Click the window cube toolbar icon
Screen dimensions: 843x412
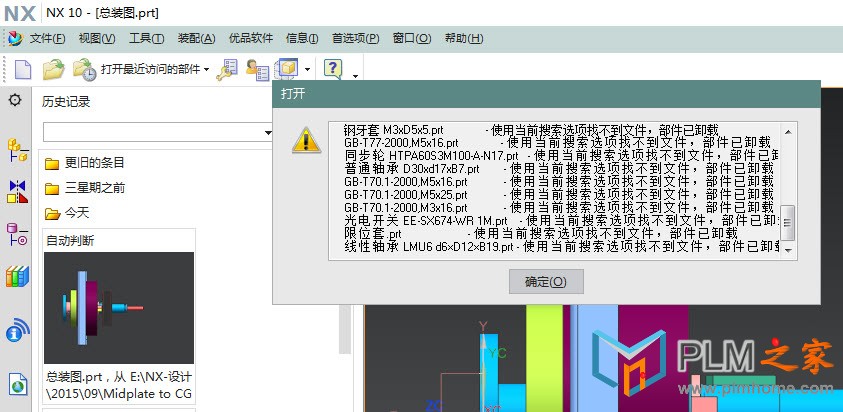coord(287,69)
